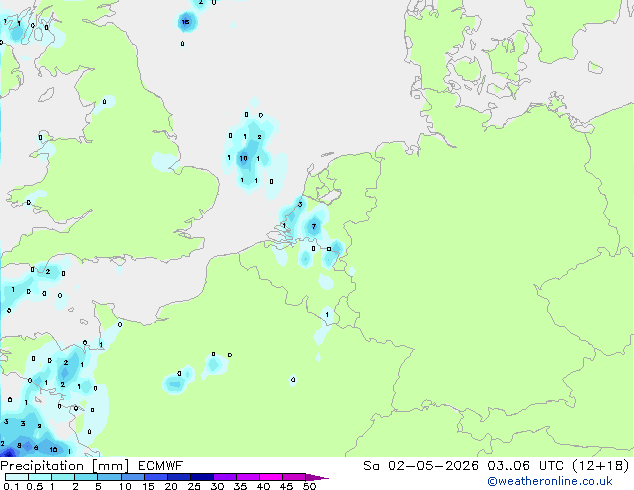
Task: Select the 16 mm value in the northern North Sea
Action: [x=186, y=22]
